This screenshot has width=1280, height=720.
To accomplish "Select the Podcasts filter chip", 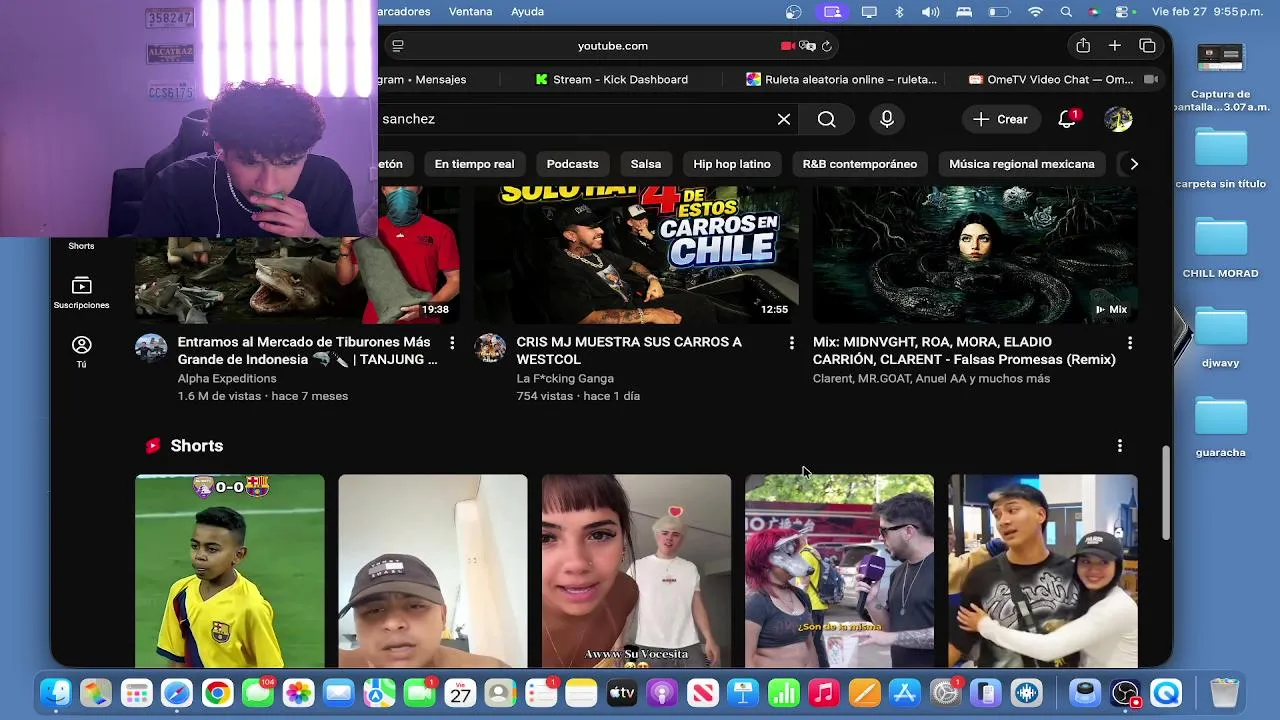I will pyautogui.click(x=572, y=164).
